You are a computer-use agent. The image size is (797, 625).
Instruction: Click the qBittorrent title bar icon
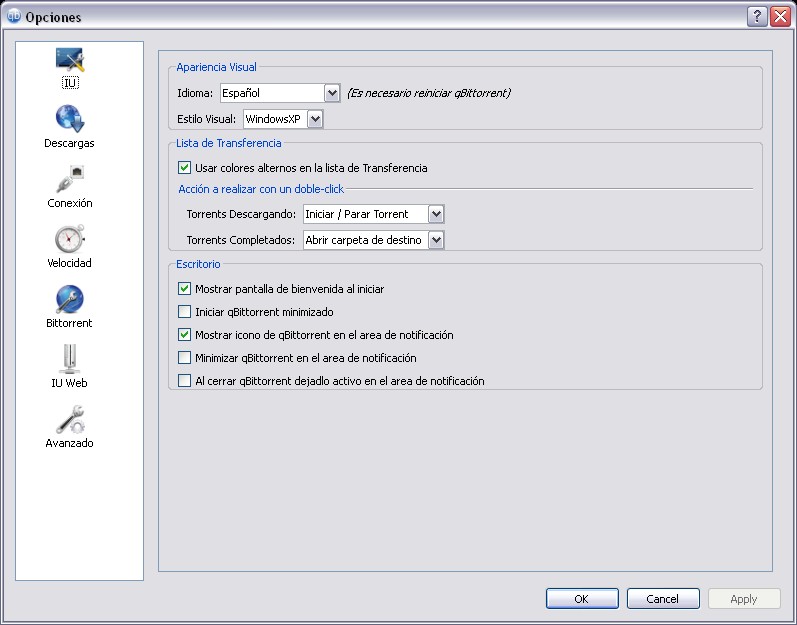[x=14, y=16]
